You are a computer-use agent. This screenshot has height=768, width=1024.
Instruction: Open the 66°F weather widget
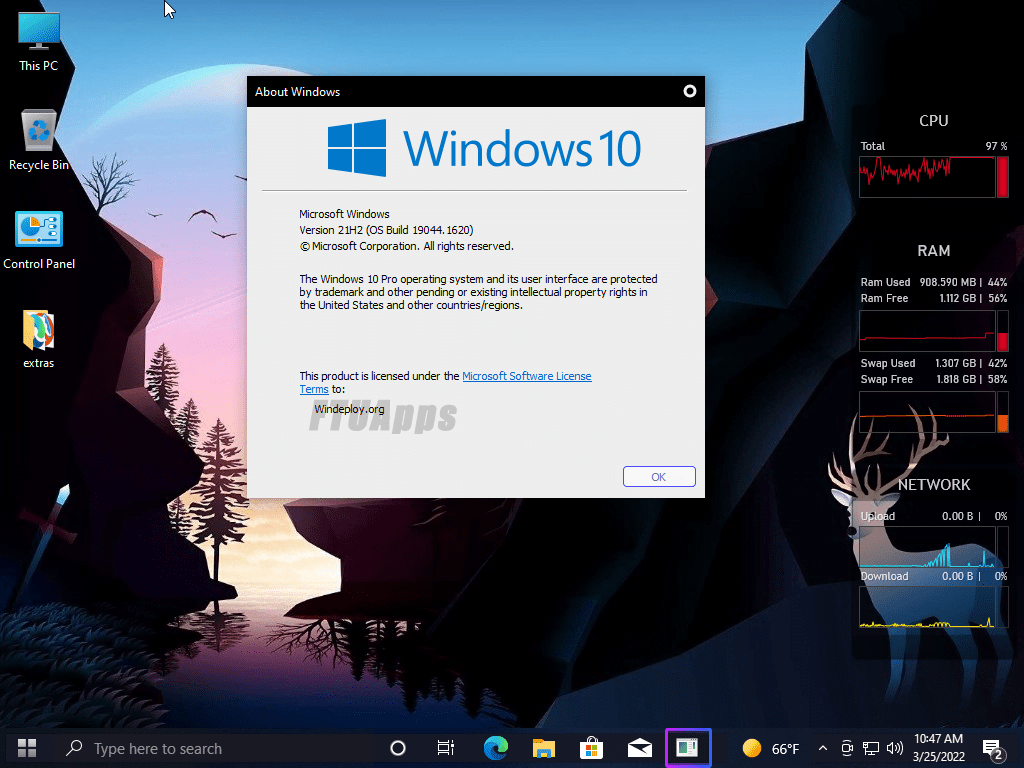click(771, 748)
